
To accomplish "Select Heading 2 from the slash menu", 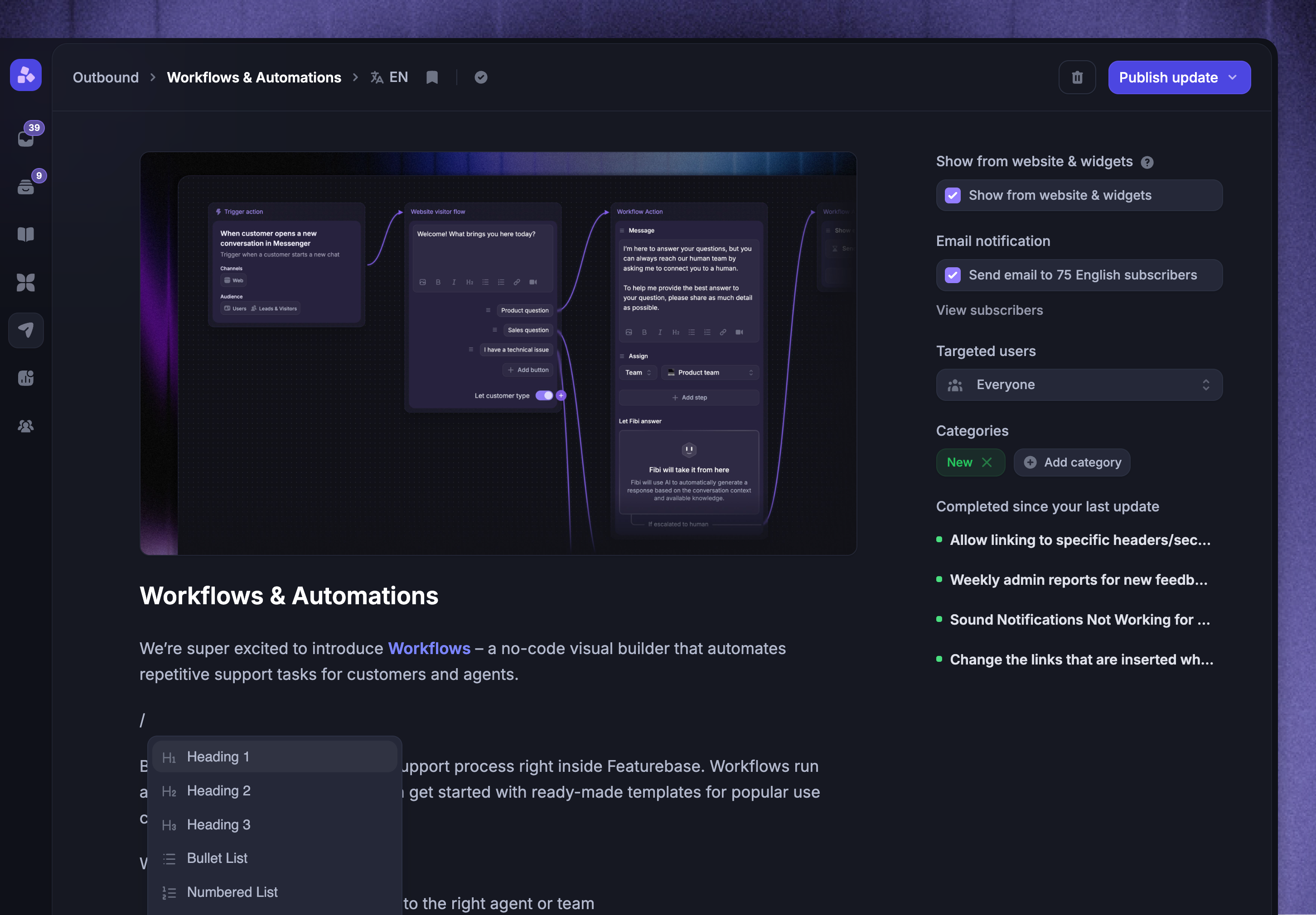I will click(275, 791).
